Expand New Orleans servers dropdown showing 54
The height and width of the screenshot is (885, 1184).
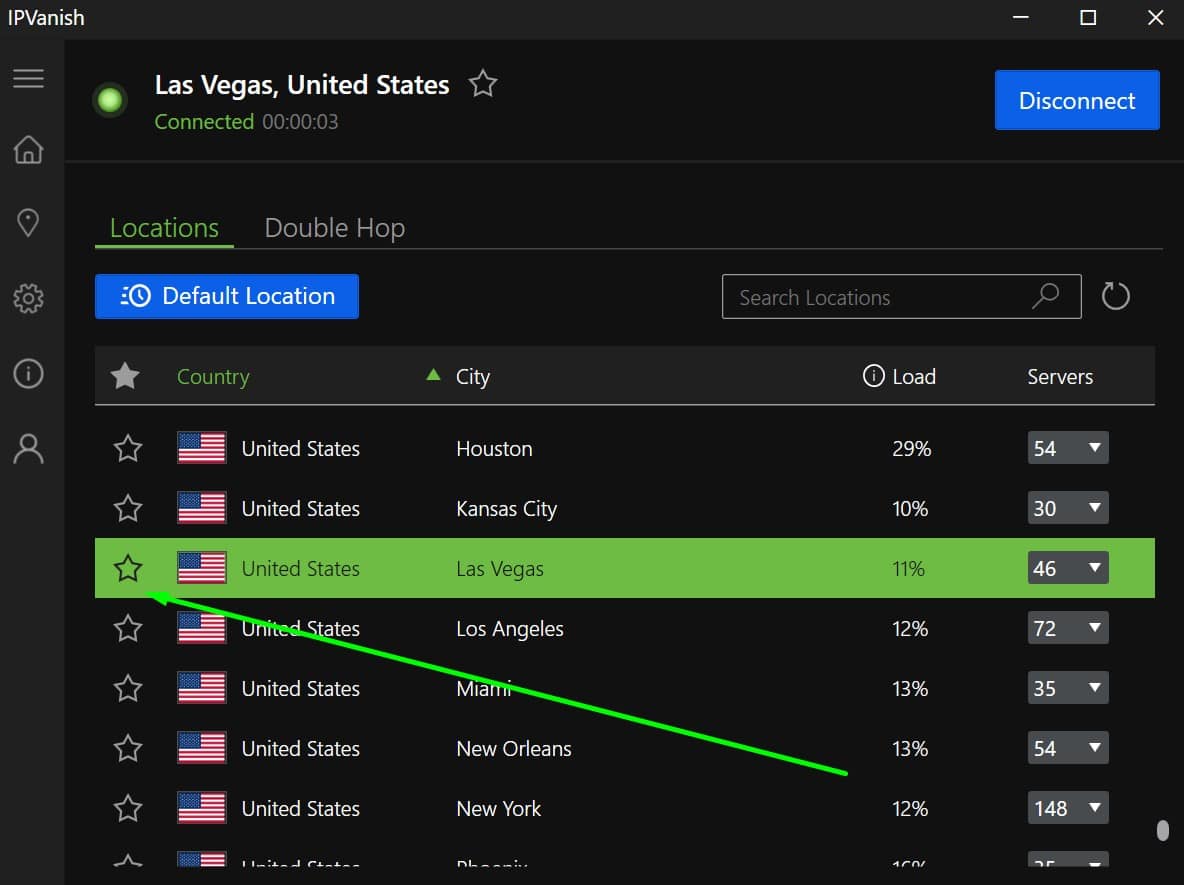coord(1068,748)
